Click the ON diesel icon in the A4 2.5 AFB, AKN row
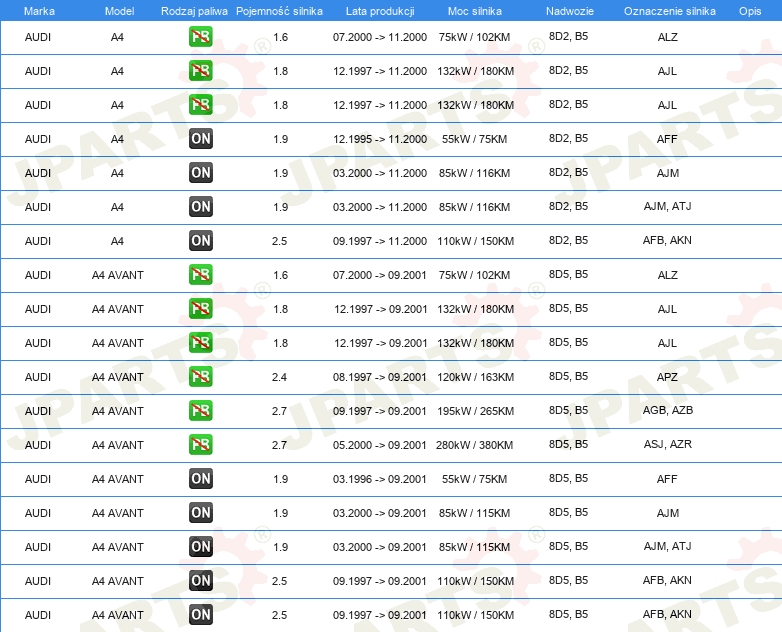The height and width of the screenshot is (632, 782). coord(200,240)
